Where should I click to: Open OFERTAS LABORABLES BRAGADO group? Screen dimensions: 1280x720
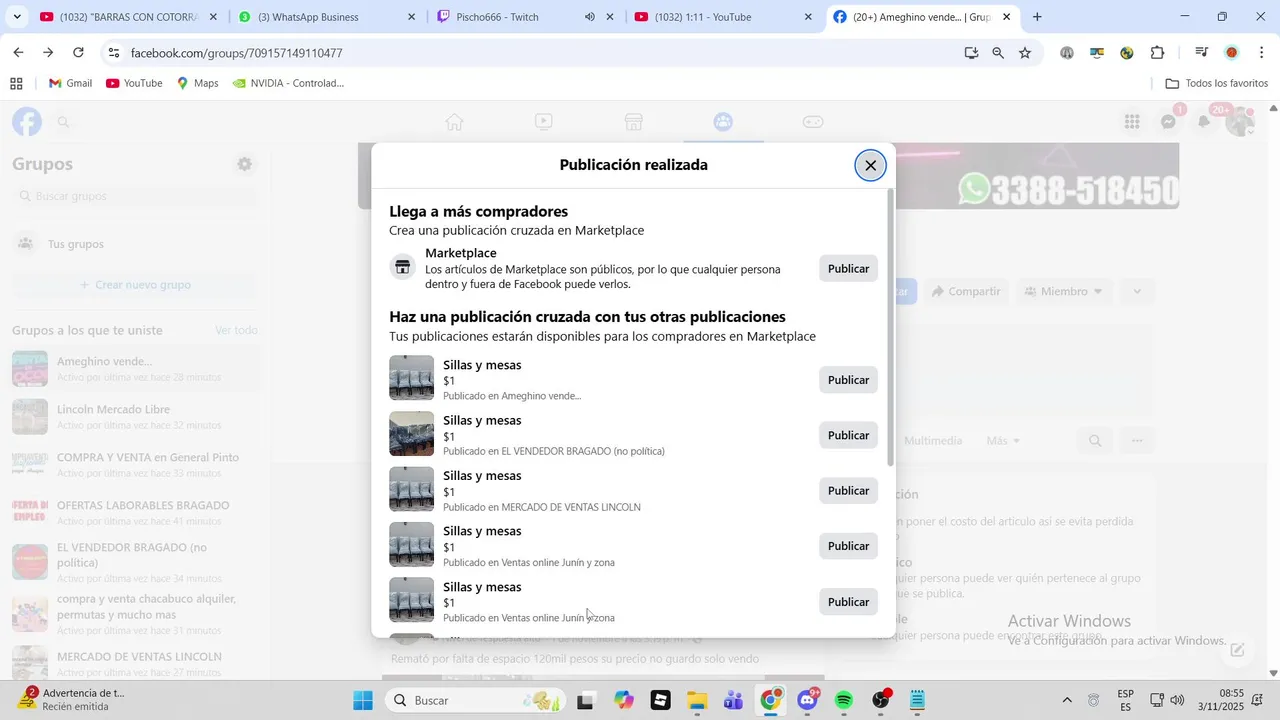pyautogui.click(x=134, y=513)
